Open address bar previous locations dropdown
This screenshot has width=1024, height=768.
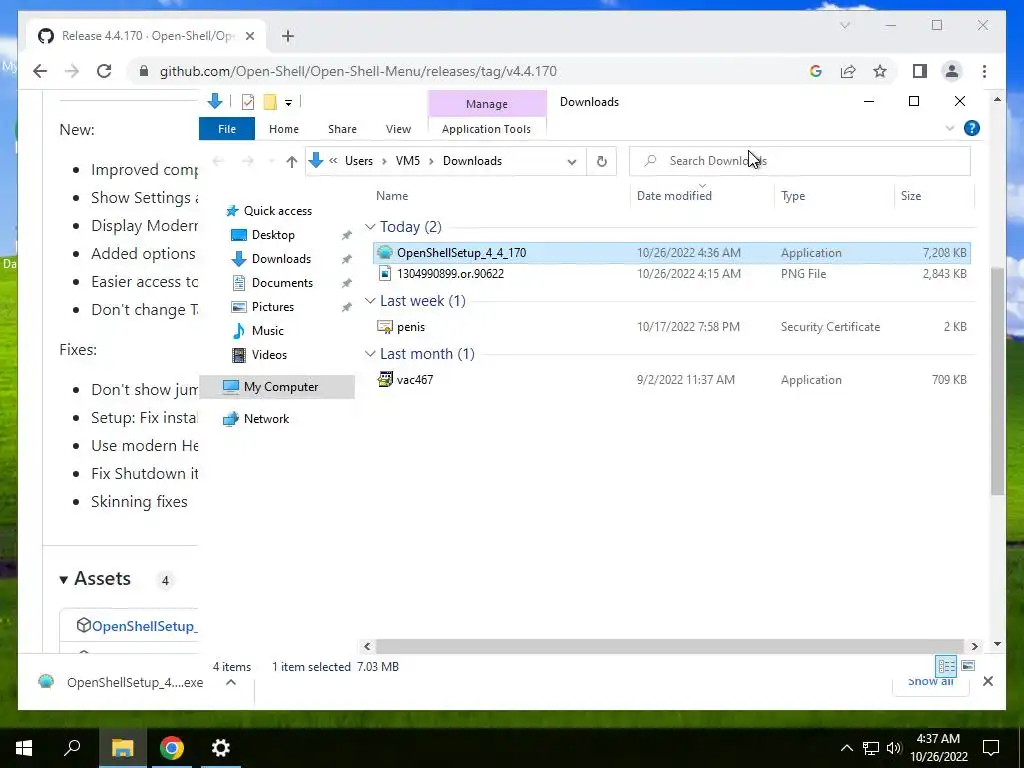pyautogui.click(x=571, y=161)
